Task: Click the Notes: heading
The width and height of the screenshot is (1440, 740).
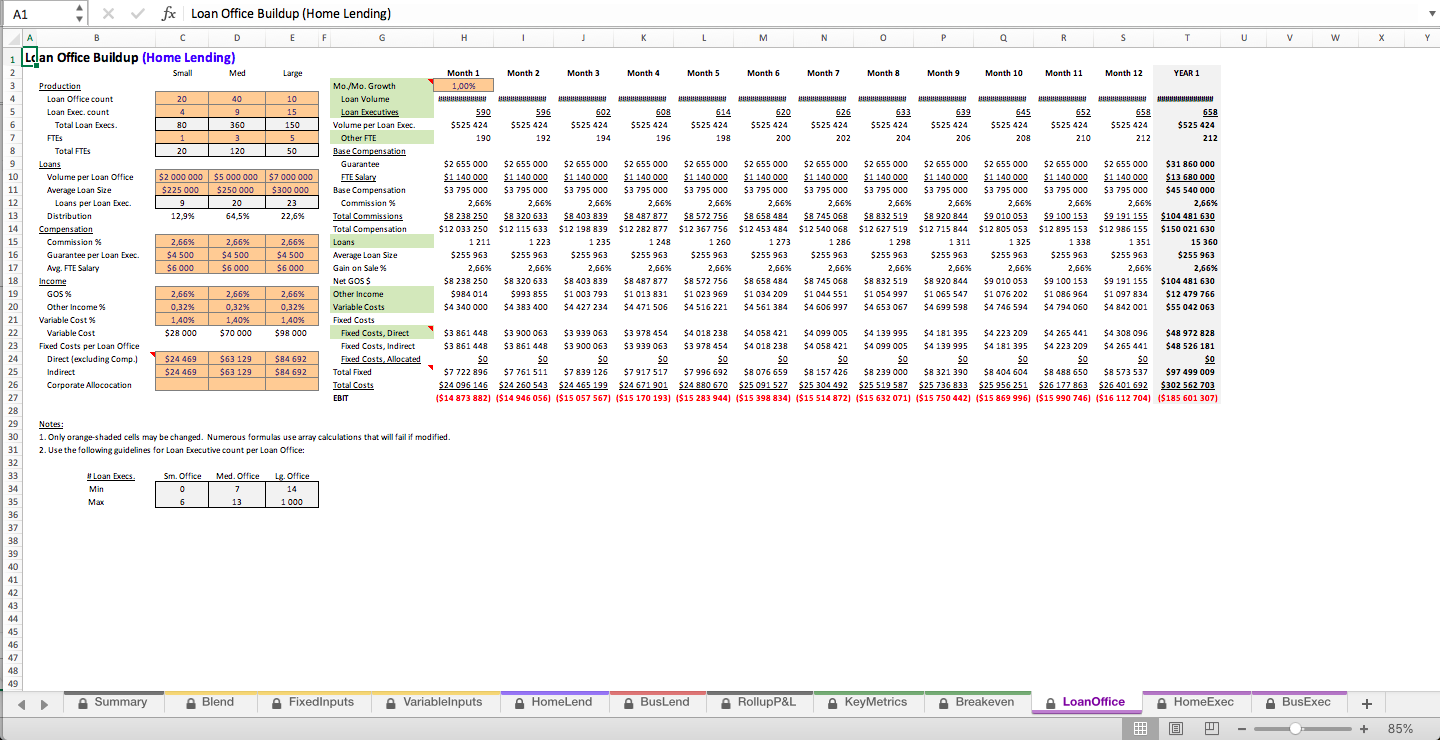Action: (x=50, y=424)
